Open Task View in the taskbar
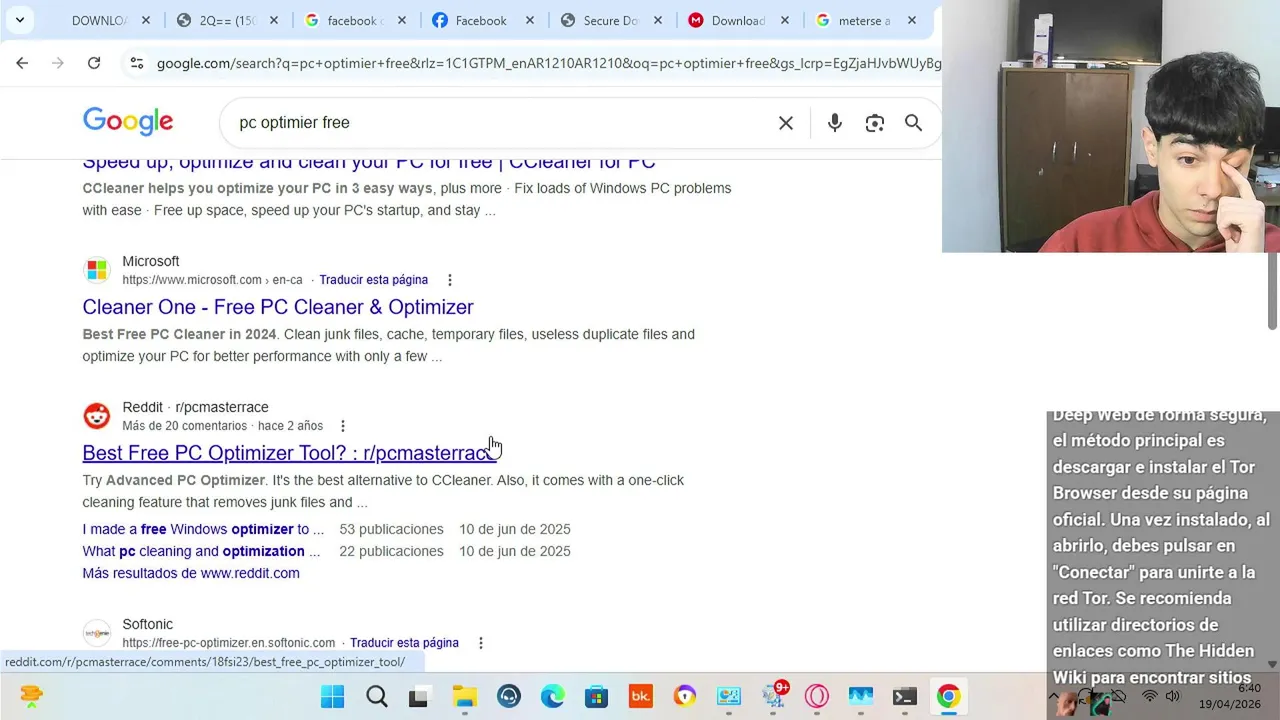The image size is (1280, 720). [419, 696]
